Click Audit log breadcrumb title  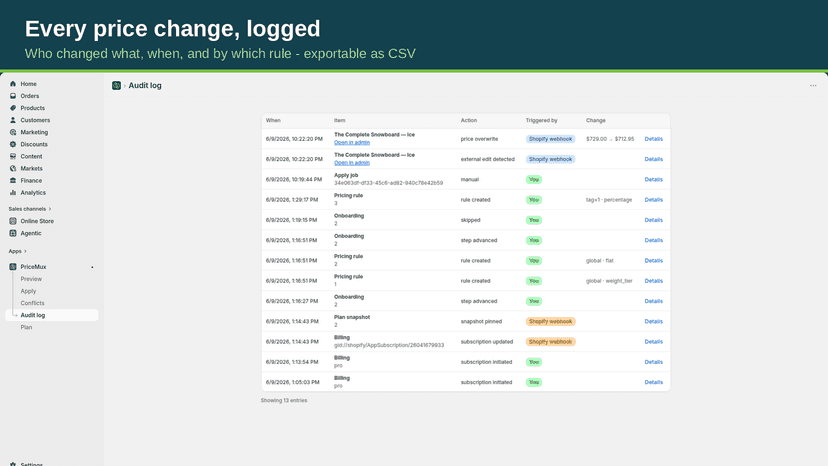(145, 86)
